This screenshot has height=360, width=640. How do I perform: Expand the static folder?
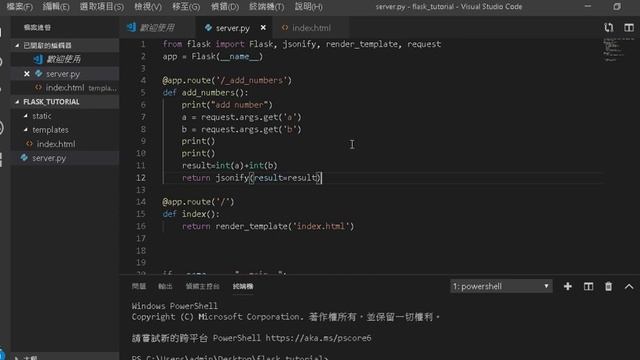coord(65,116)
